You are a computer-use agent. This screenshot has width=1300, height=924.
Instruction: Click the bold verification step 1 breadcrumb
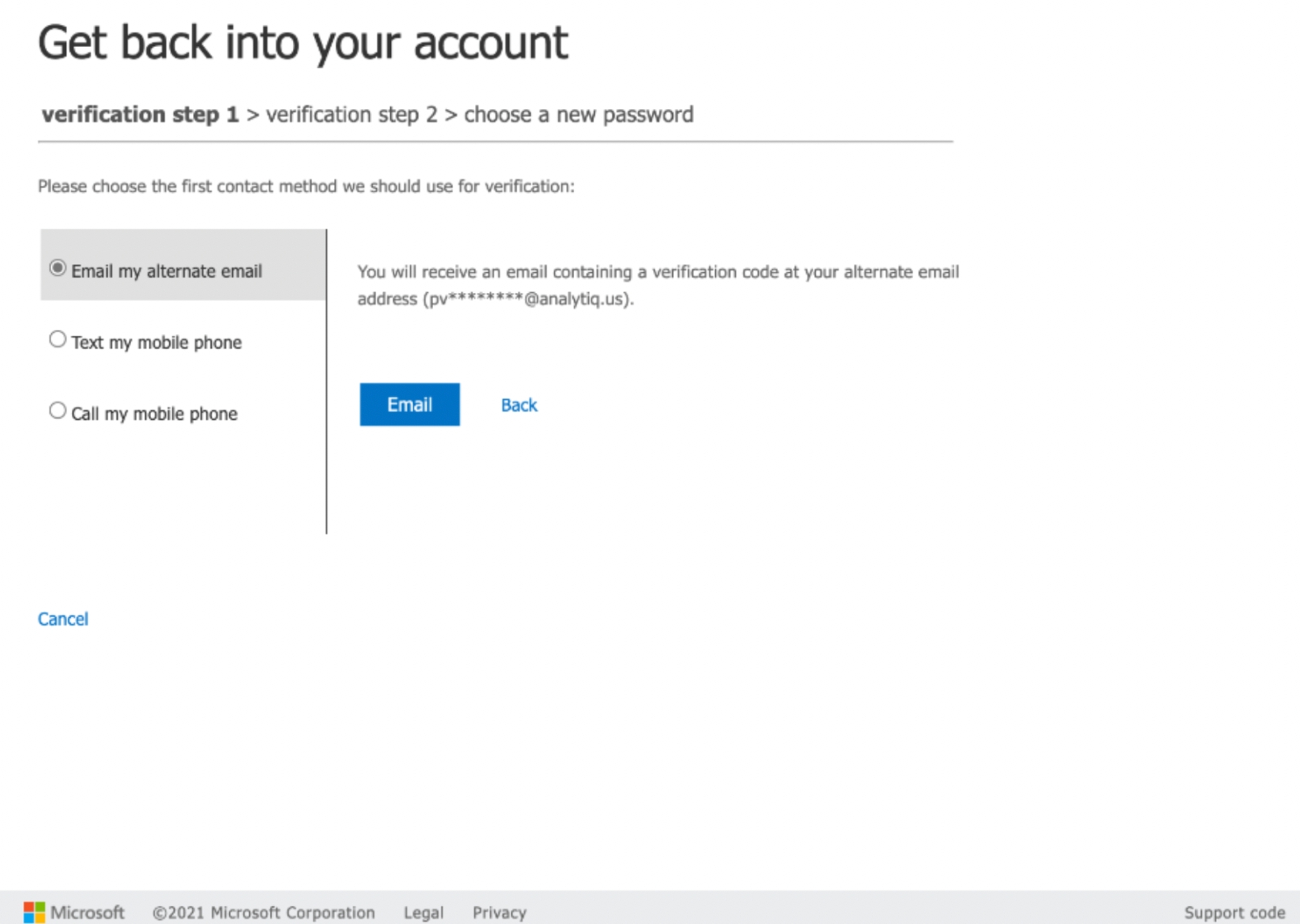point(140,115)
